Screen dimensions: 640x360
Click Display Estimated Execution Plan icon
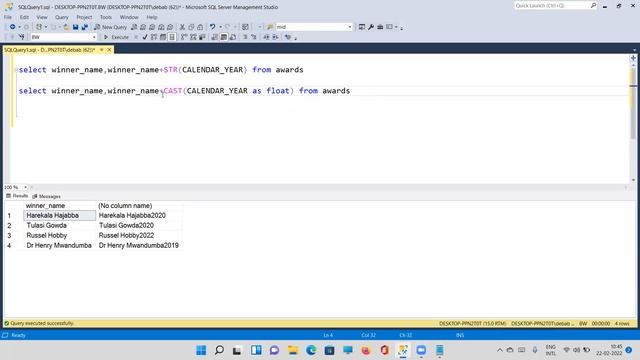point(154,37)
